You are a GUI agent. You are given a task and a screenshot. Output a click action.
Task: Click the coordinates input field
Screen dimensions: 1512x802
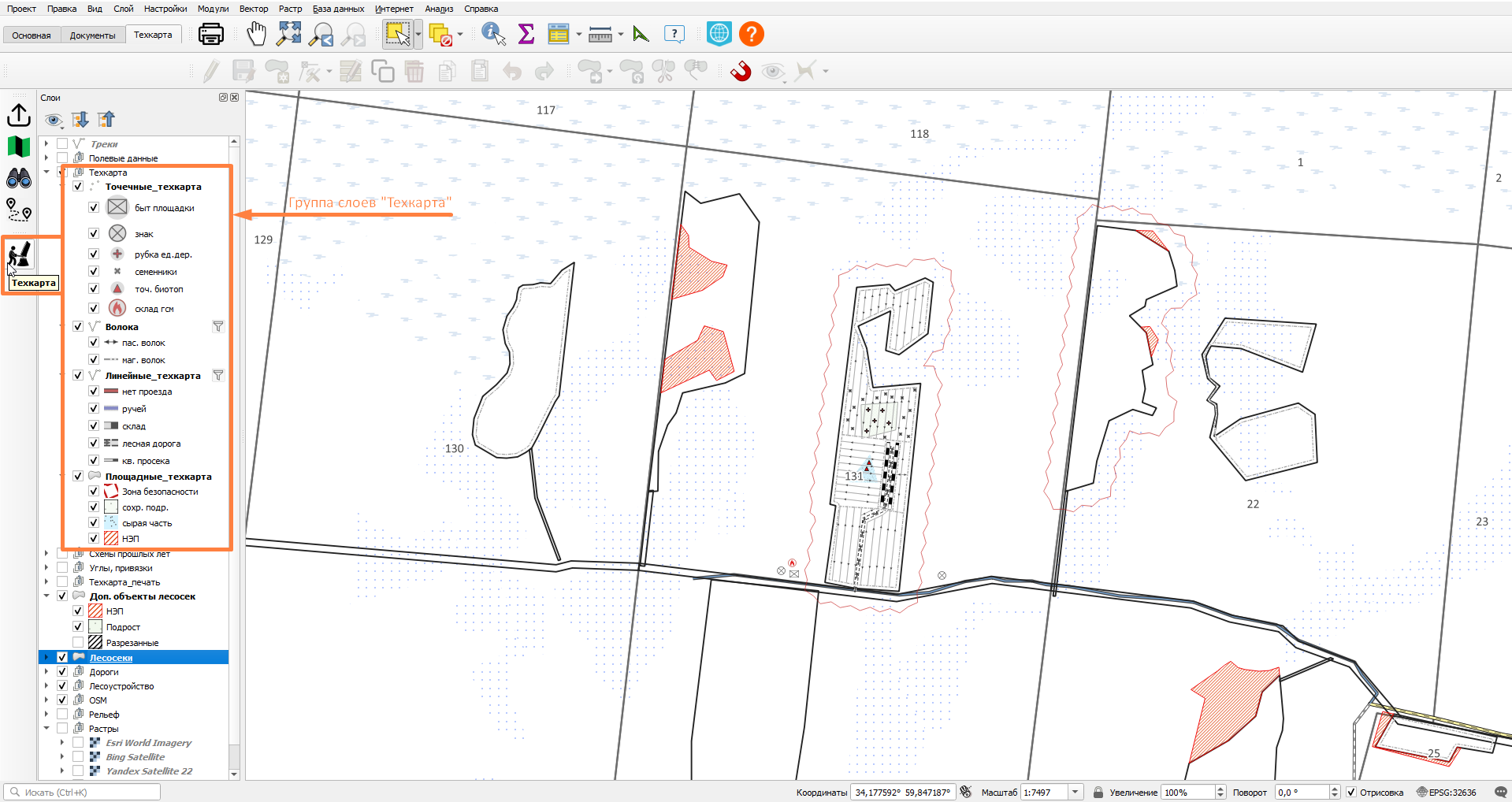click(x=903, y=792)
